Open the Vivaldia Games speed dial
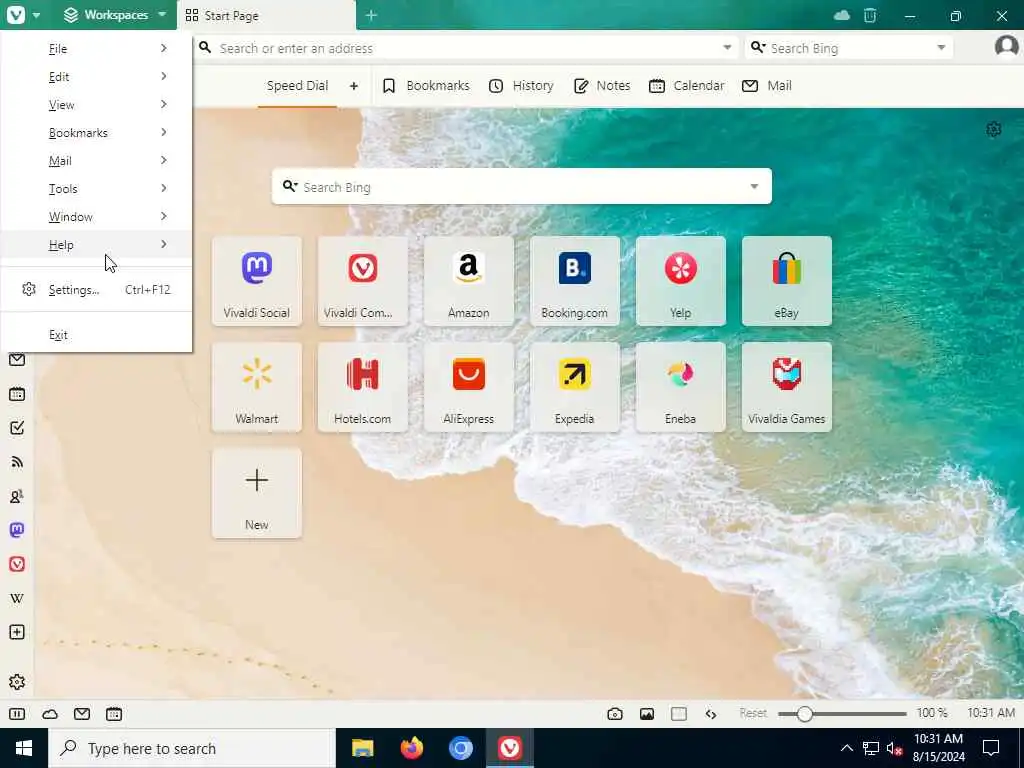1024x768 pixels. point(786,387)
